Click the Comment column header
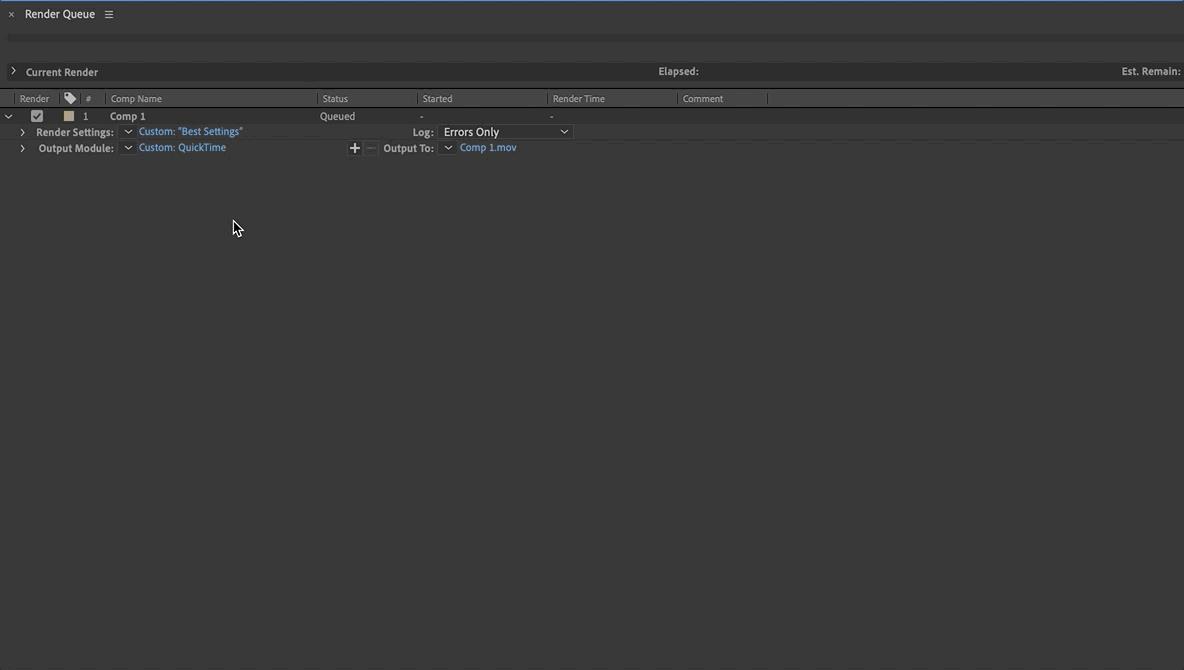 pyautogui.click(x=703, y=99)
